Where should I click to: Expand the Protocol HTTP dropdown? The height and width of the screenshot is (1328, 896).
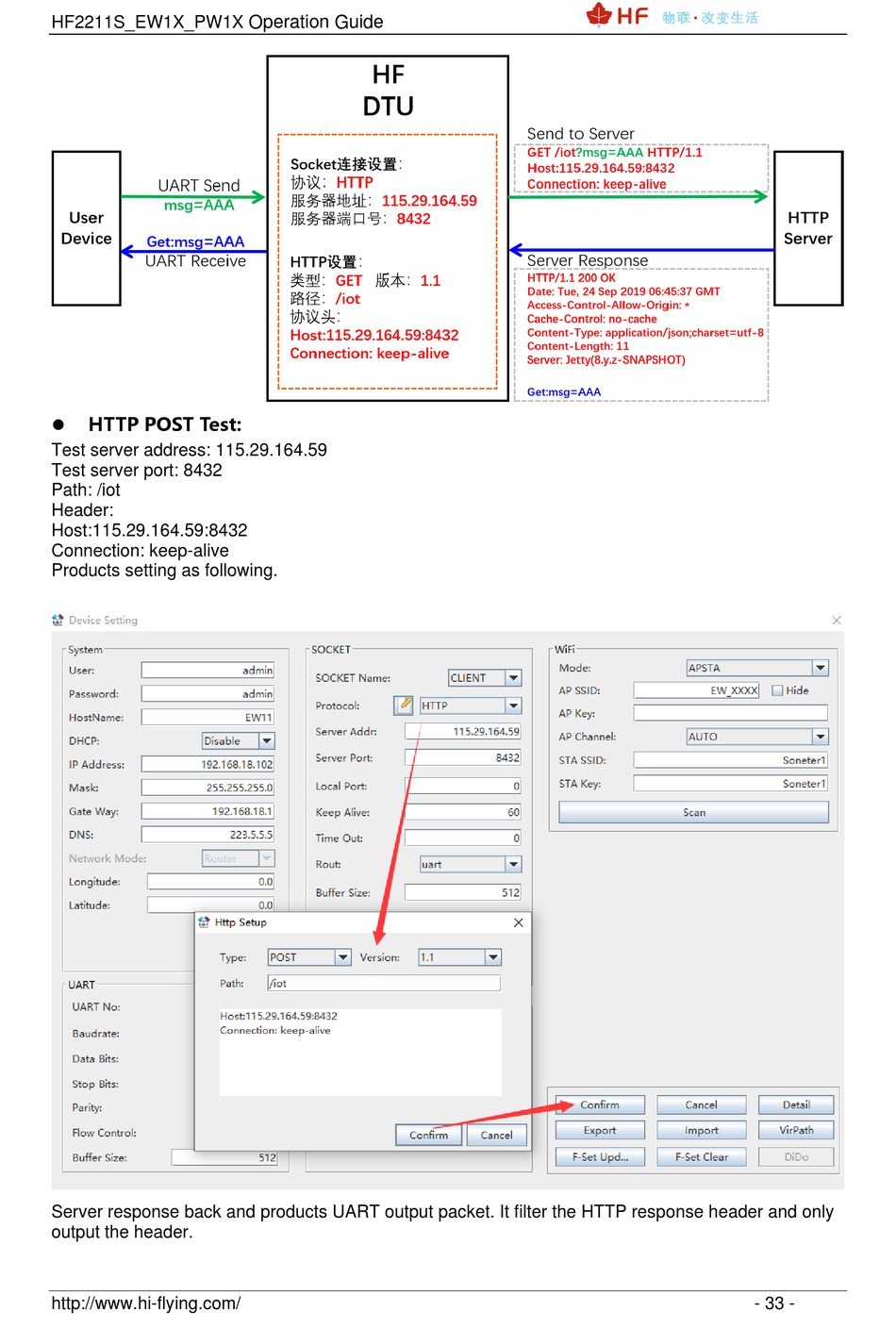[513, 705]
